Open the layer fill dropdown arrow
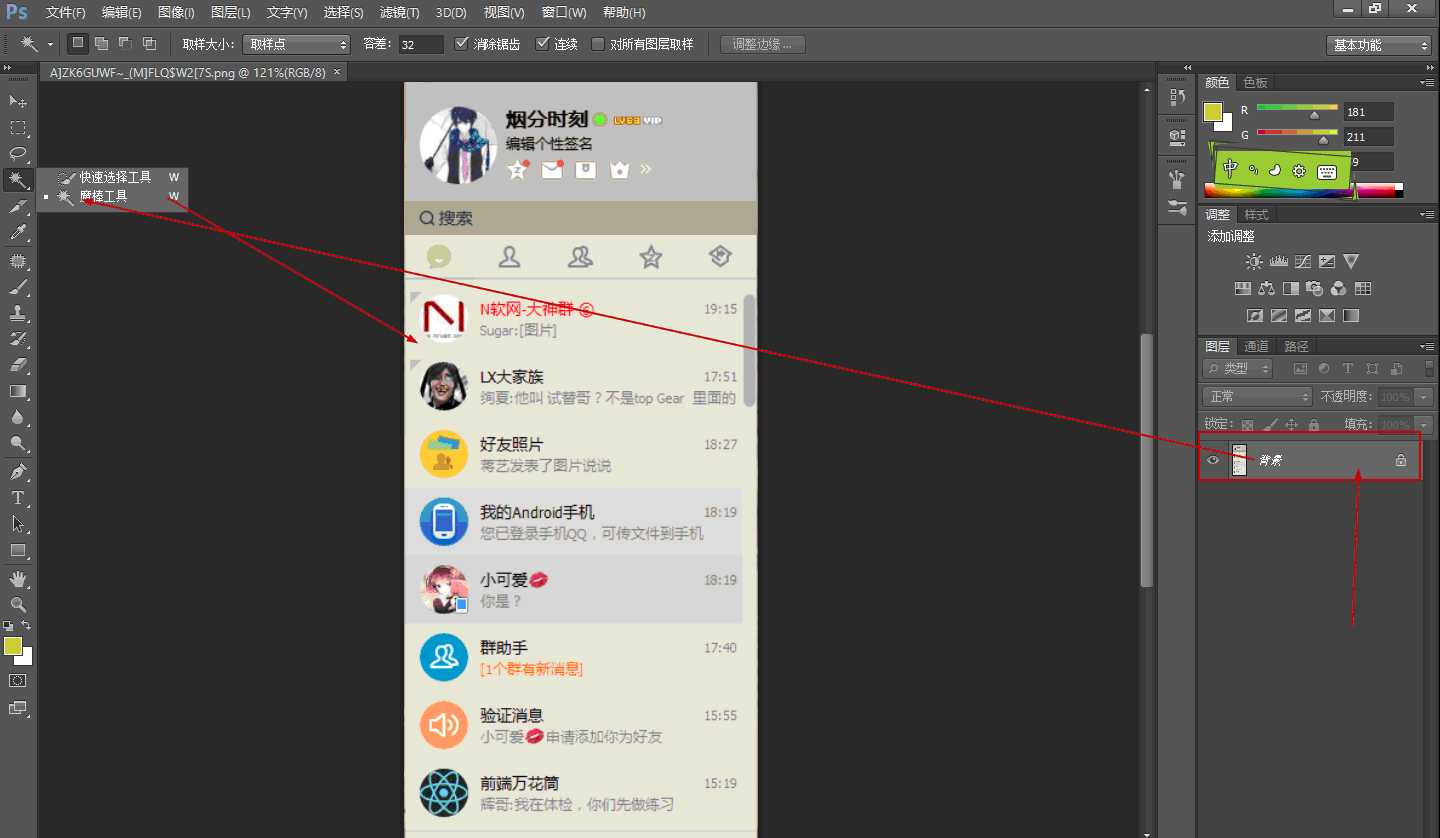Viewport: 1440px width, 838px height. pyautogui.click(x=1424, y=425)
